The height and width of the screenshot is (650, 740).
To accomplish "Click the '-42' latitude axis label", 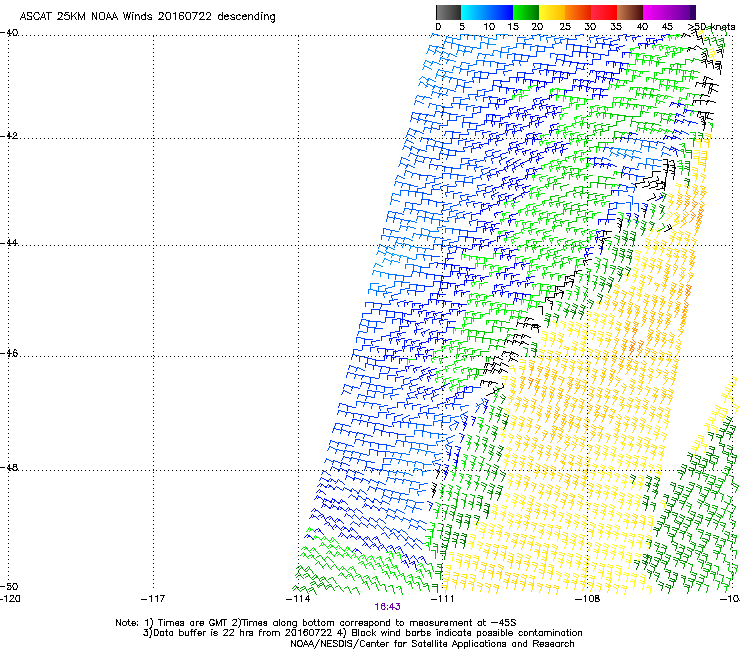I will point(9,135).
